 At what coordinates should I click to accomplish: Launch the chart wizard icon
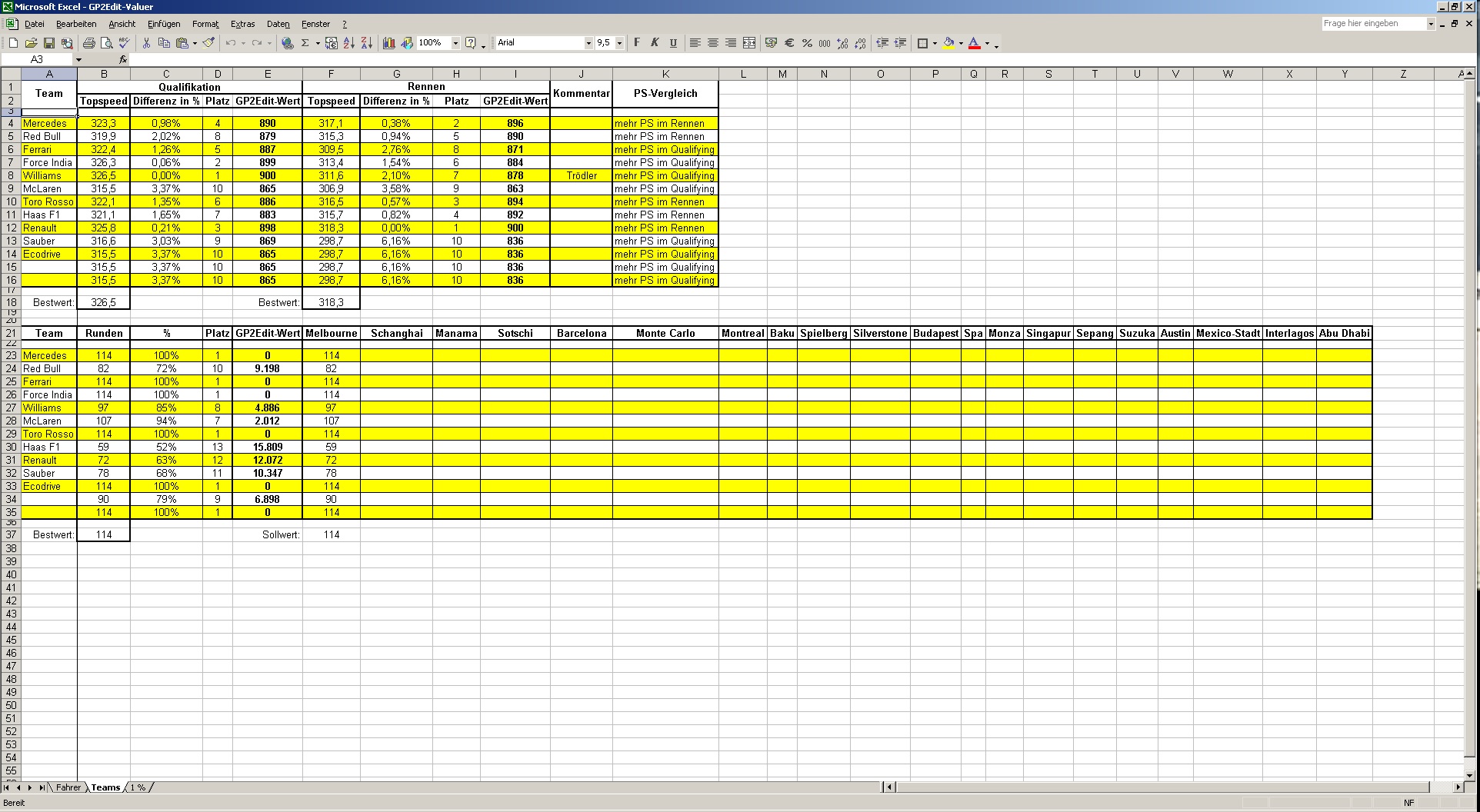coord(389,43)
